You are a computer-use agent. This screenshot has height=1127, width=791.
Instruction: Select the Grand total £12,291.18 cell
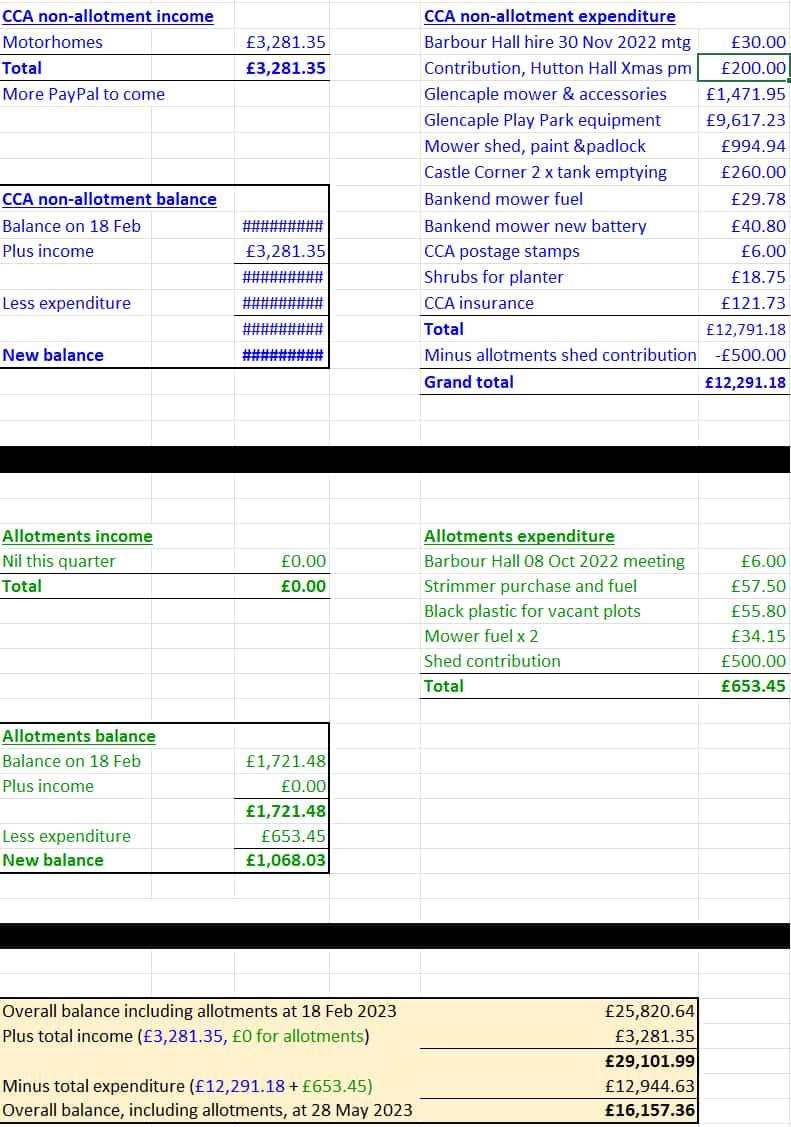click(745, 382)
